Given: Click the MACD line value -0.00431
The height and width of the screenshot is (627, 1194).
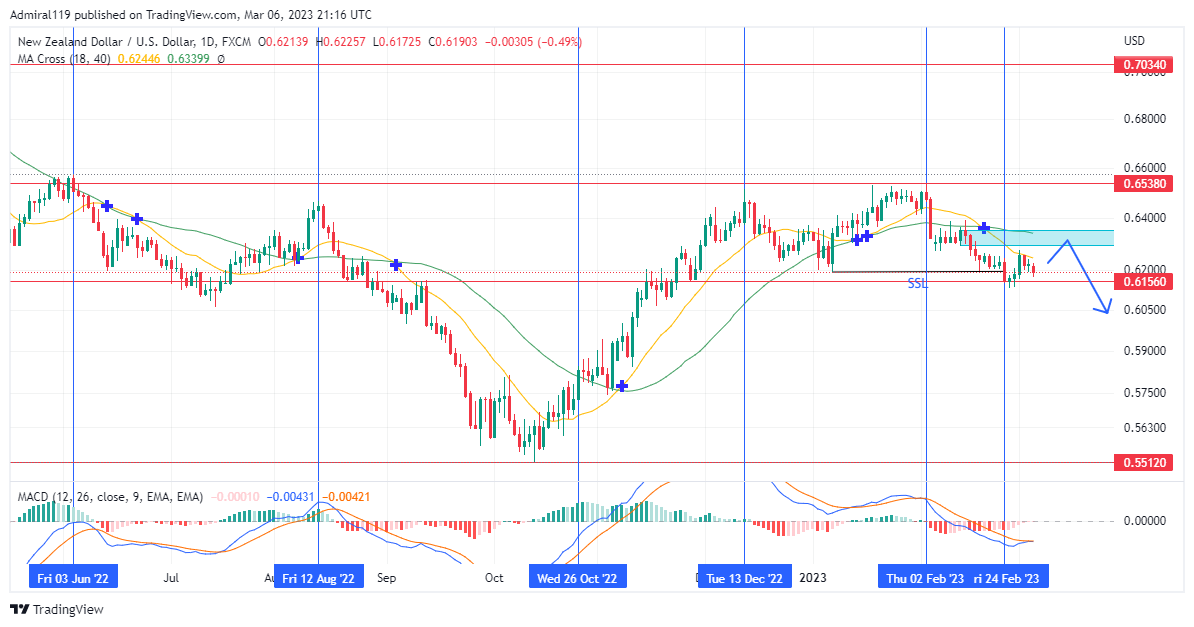Looking at the screenshot, I should point(290,497).
